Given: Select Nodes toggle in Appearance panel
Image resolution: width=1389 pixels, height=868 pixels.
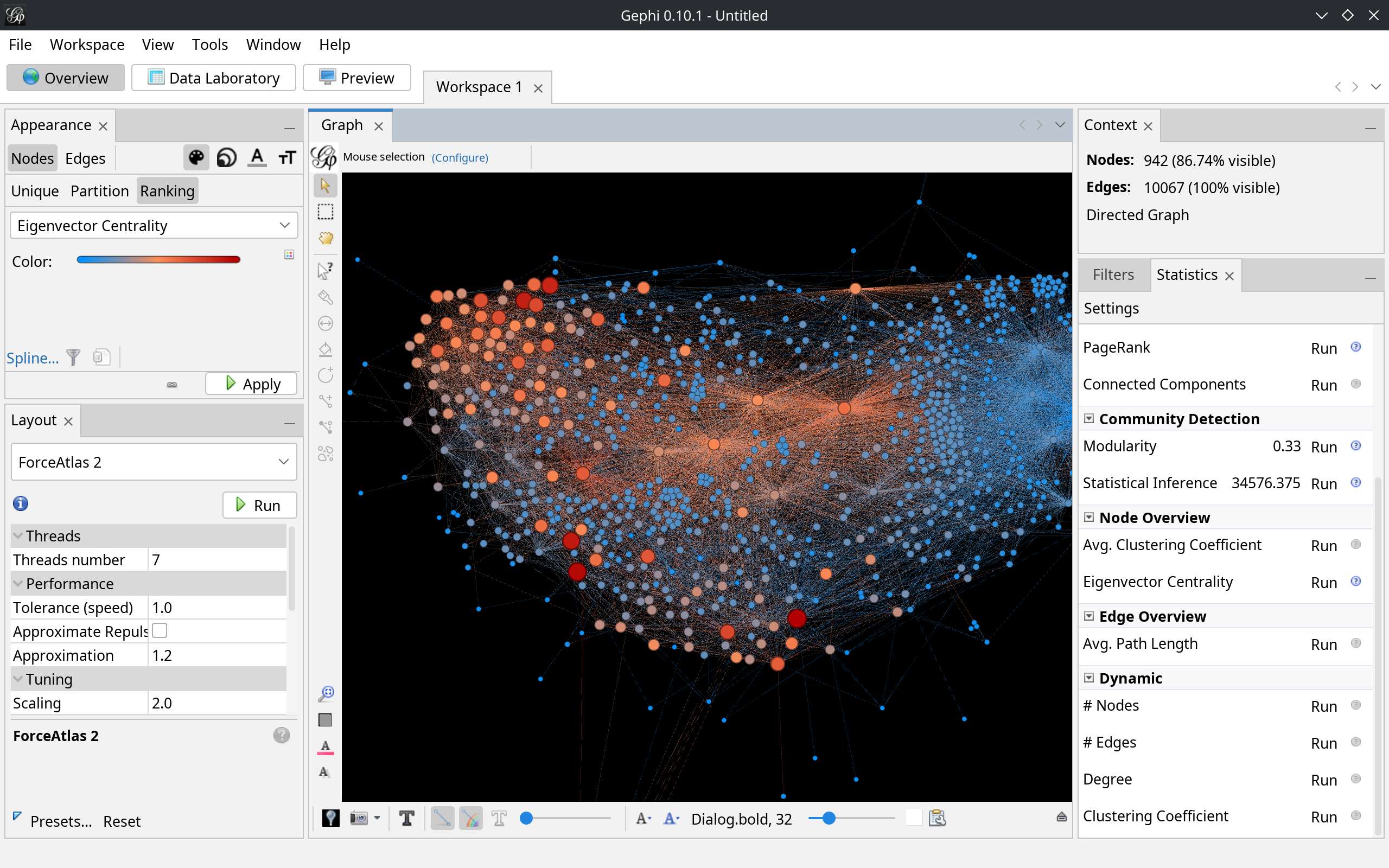Looking at the screenshot, I should [x=32, y=158].
